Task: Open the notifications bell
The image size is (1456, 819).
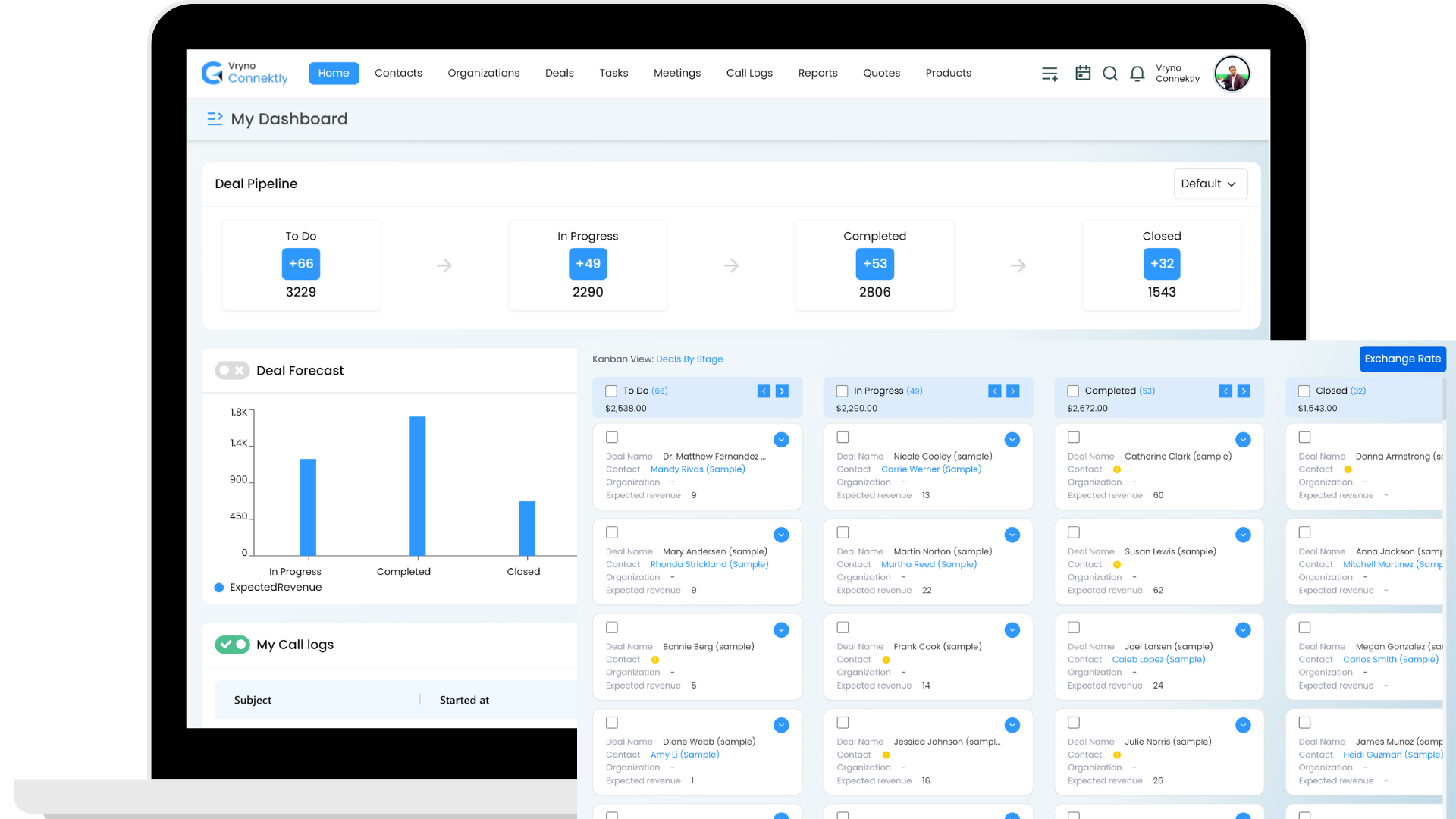Action: [x=1137, y=74]
